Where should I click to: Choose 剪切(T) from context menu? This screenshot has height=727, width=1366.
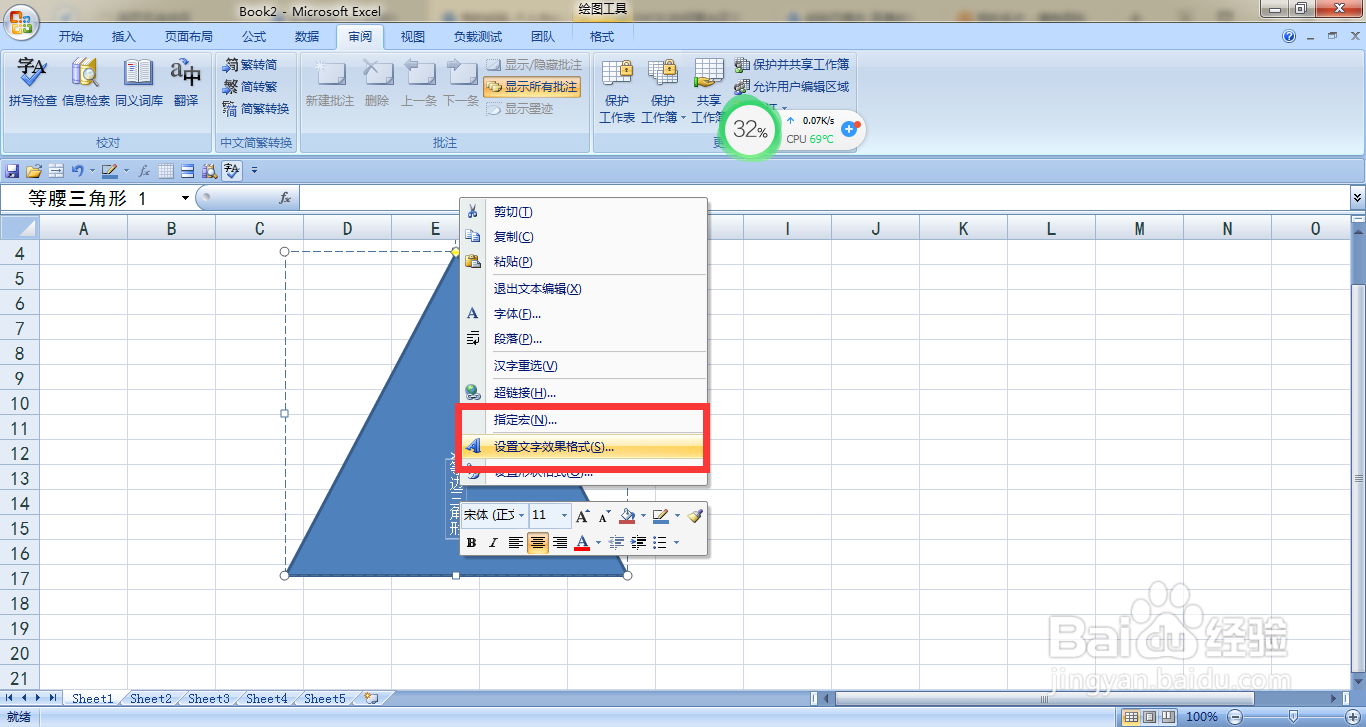(x=583, y=212)
